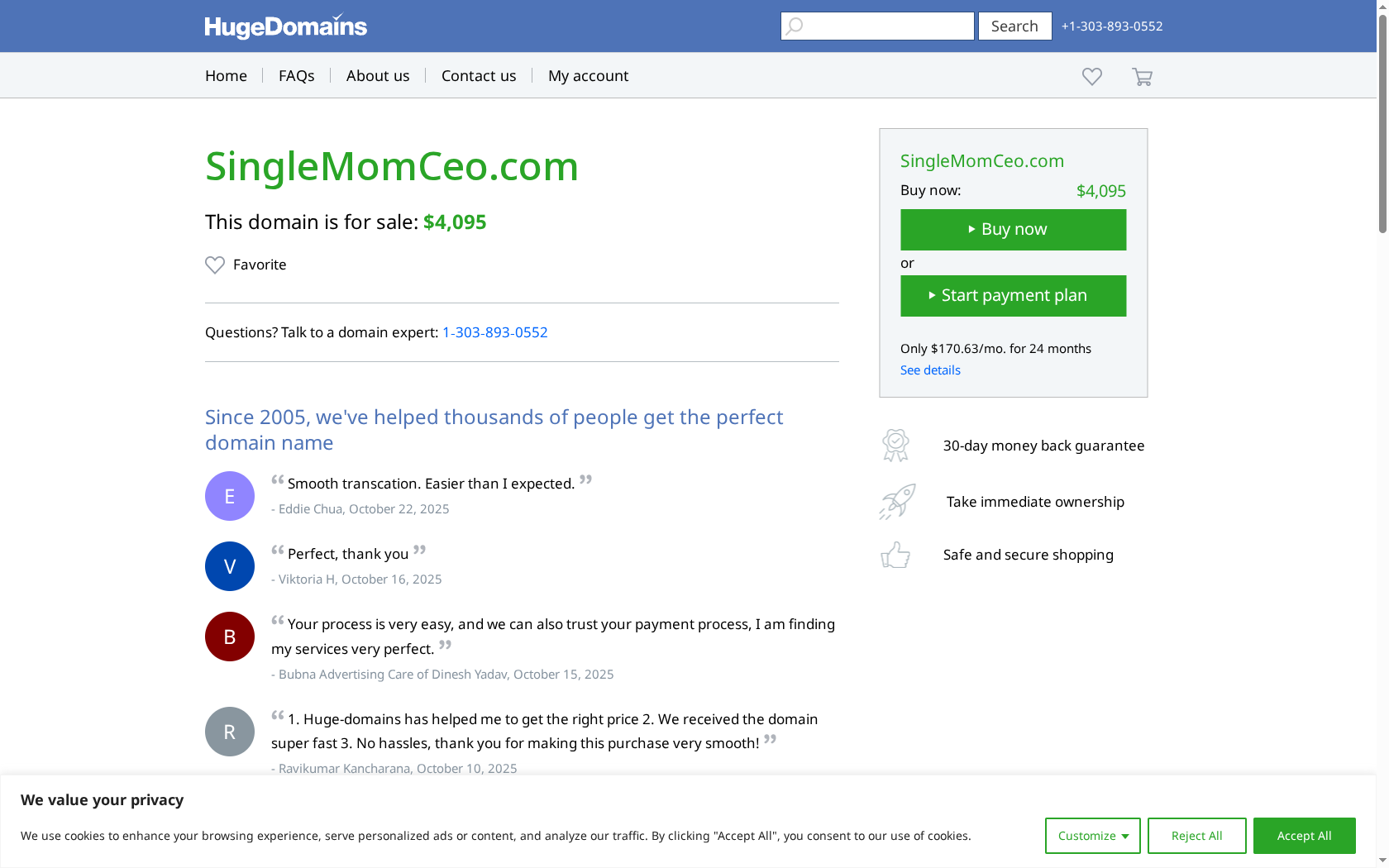Open the favorites heart icon in header
This screenshot has width=1389, height=868.
pyautogui.click(x=1091, y=76)
